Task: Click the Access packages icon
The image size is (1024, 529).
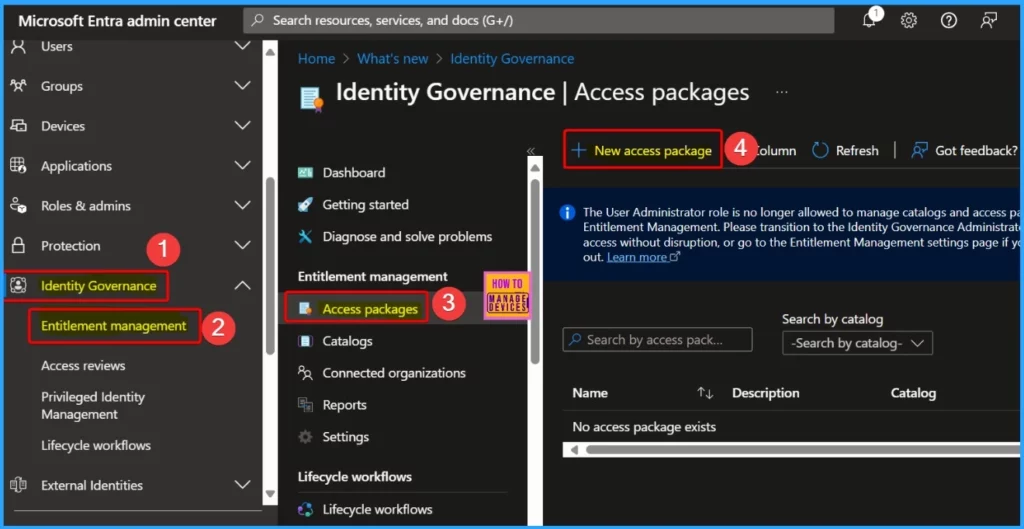Action: (305, 309)
